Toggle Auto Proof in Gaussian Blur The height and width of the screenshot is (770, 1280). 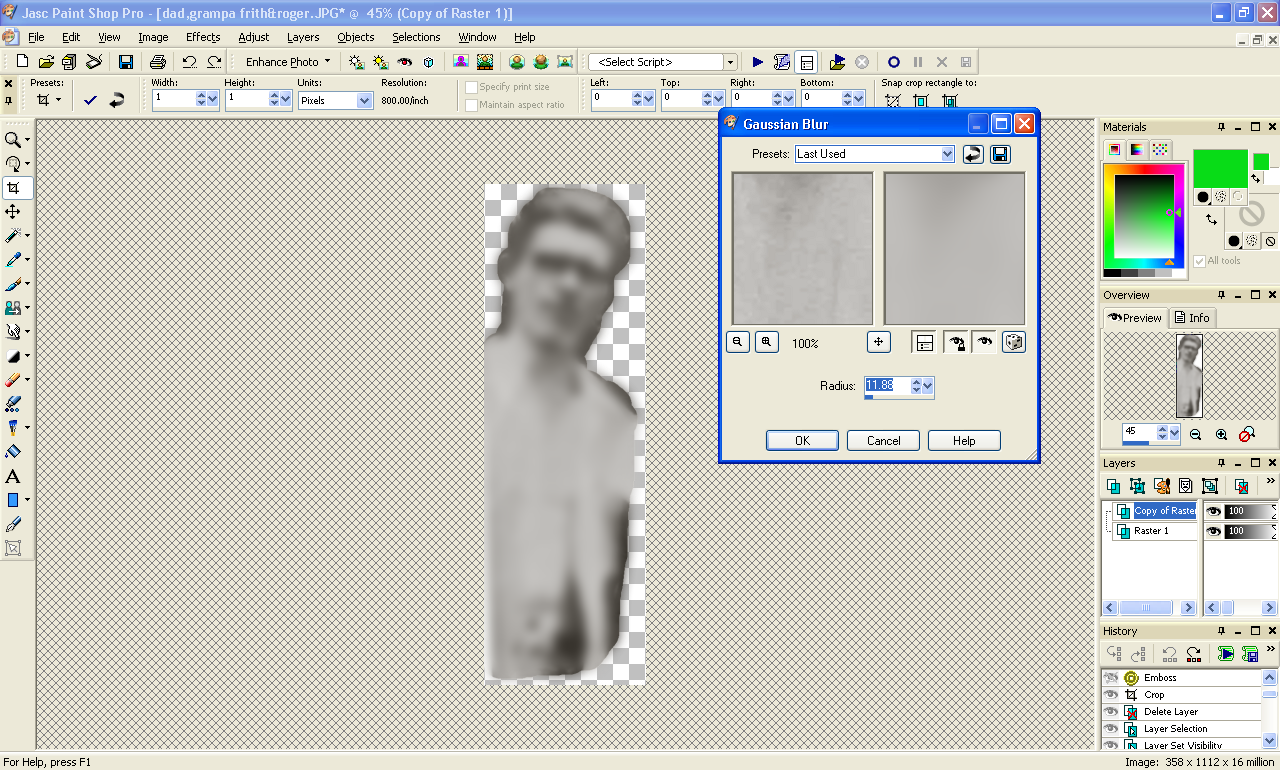(957, 342)
